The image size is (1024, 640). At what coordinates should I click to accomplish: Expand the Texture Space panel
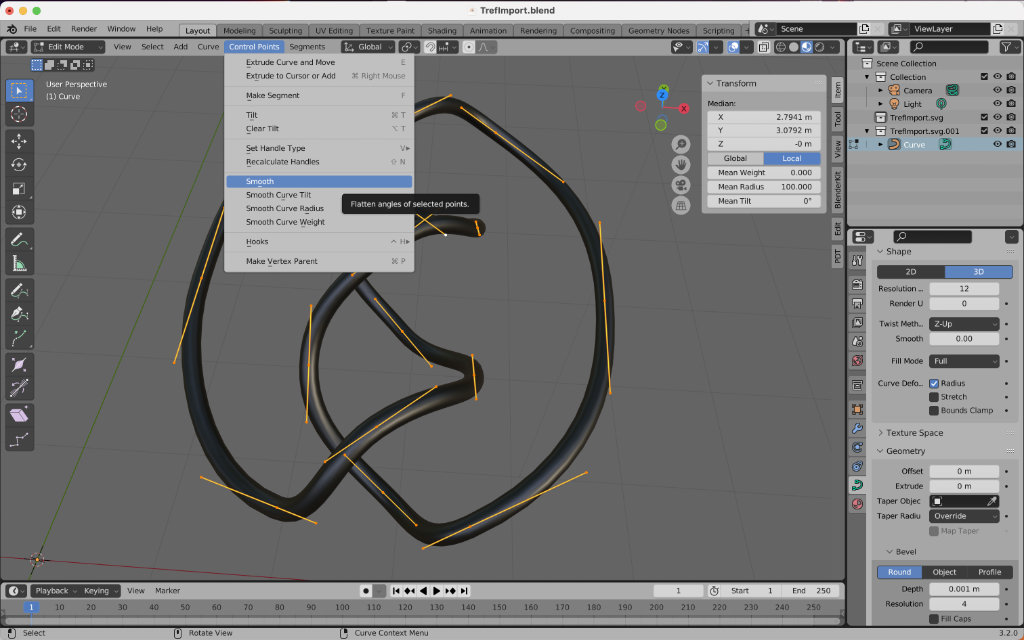point(914,433)
